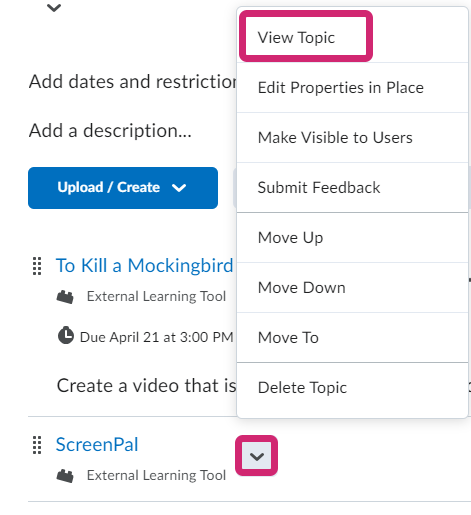Click Add dates and restrictions

pos(133,82)
